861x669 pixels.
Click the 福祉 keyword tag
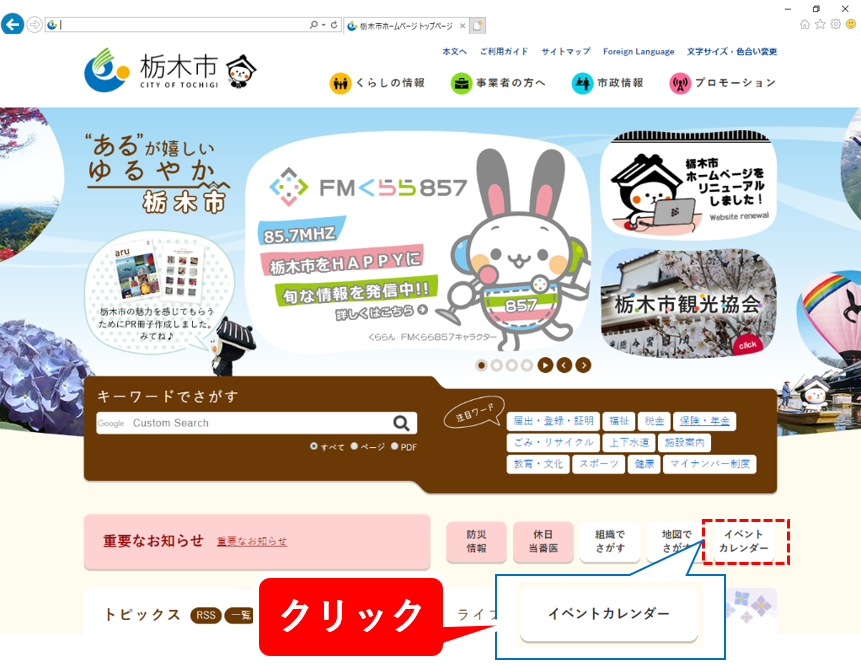[x=619, y=421]
